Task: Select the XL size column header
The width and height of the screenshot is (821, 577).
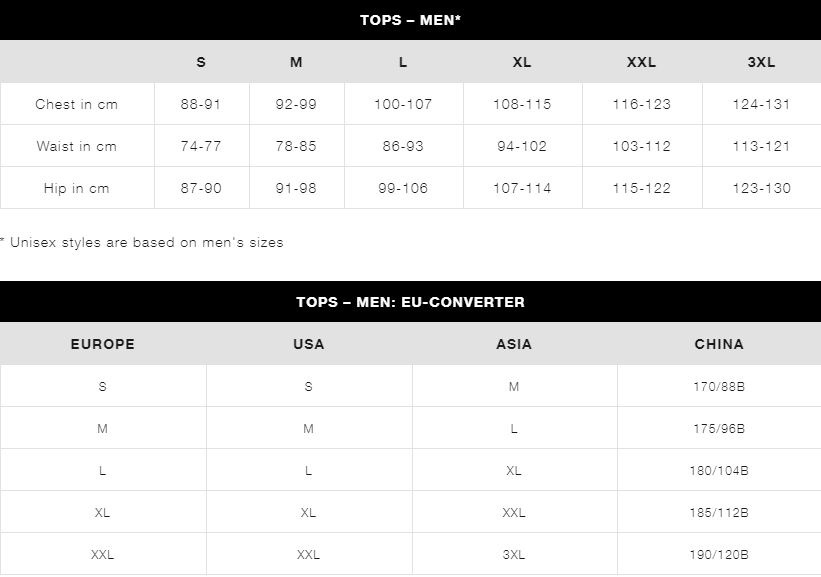Action: (x=522, y=62)
